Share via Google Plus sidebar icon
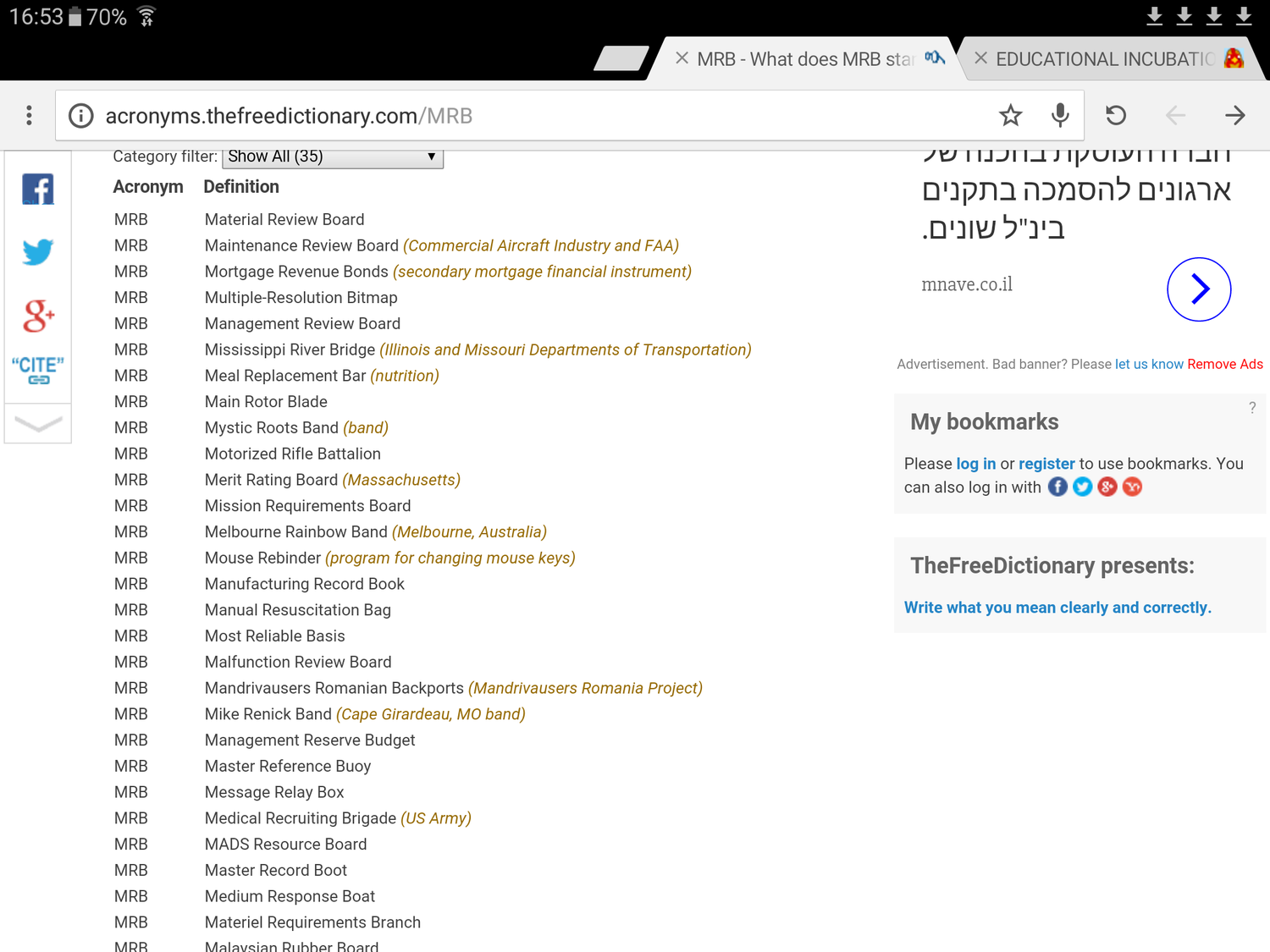 click(x=38, y=316)
